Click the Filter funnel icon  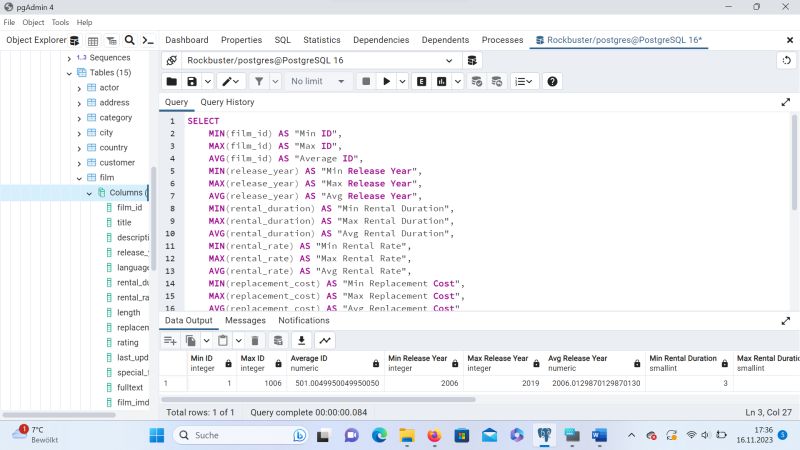coord(259,81)
